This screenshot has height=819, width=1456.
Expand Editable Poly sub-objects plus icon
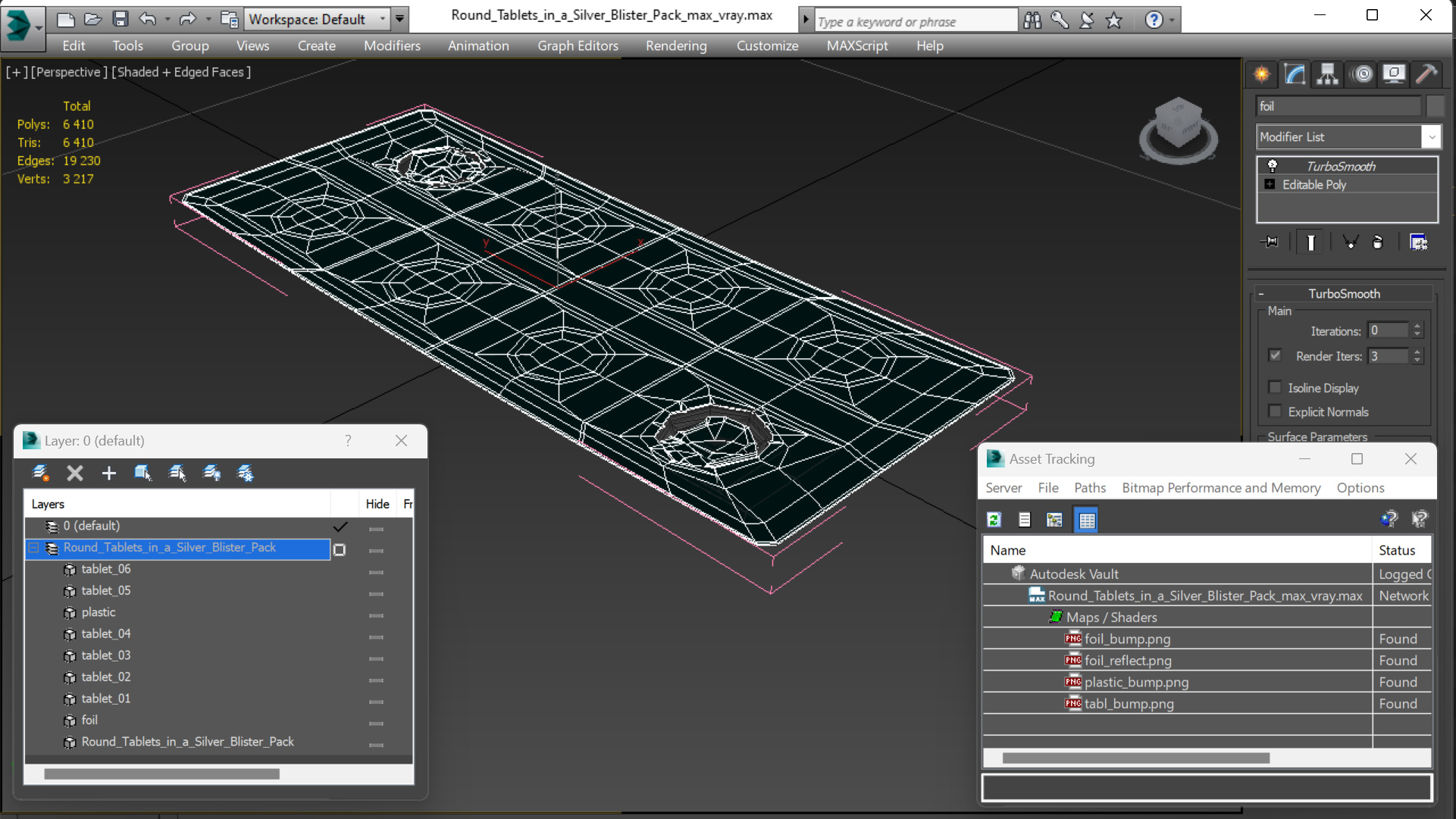click(x=1270, y=184)
